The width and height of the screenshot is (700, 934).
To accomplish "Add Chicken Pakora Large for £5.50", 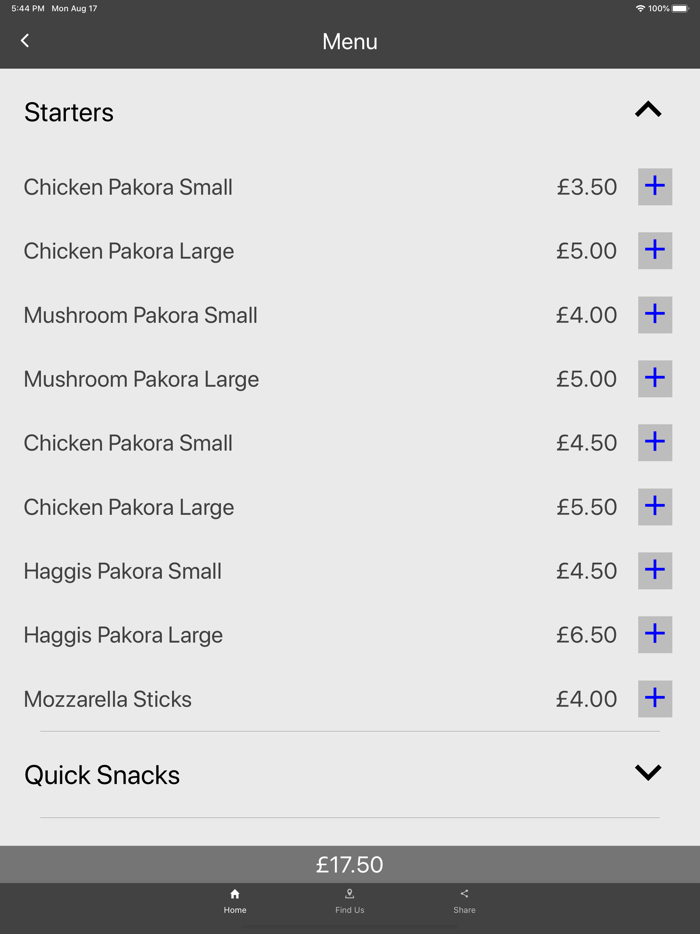I will click(x=655, y=507).
